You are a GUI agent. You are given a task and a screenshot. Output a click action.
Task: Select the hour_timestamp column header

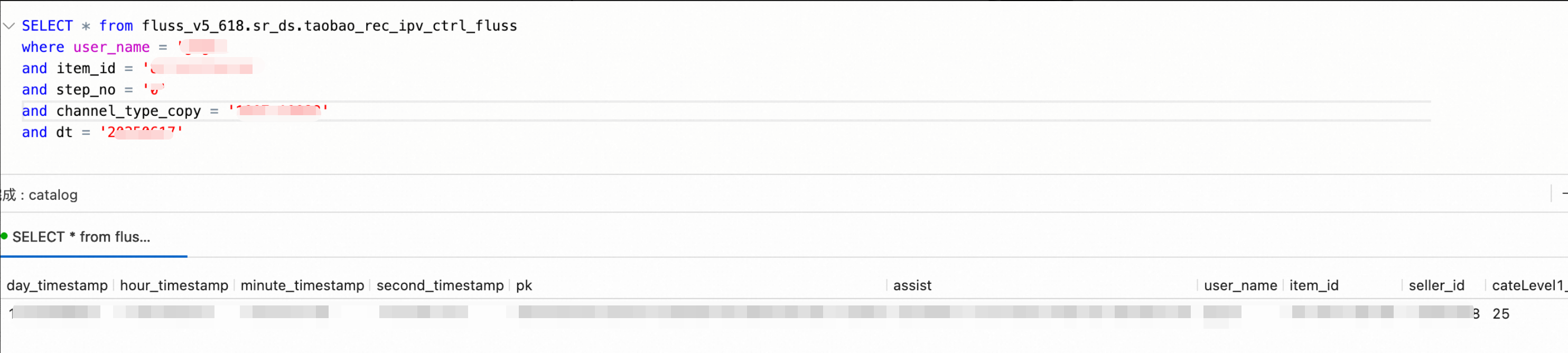pyautogui.click(x=173, y=285)
